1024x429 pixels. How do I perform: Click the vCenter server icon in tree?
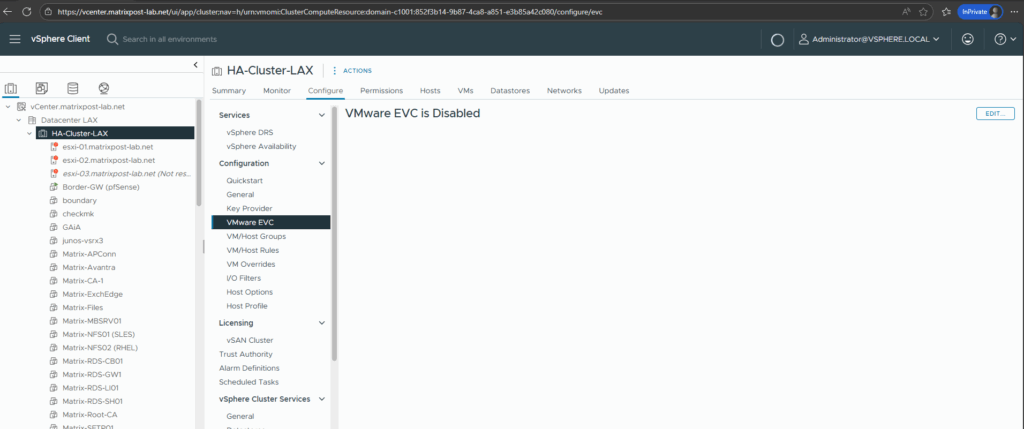pyautogui.click(x=21, y=106)
